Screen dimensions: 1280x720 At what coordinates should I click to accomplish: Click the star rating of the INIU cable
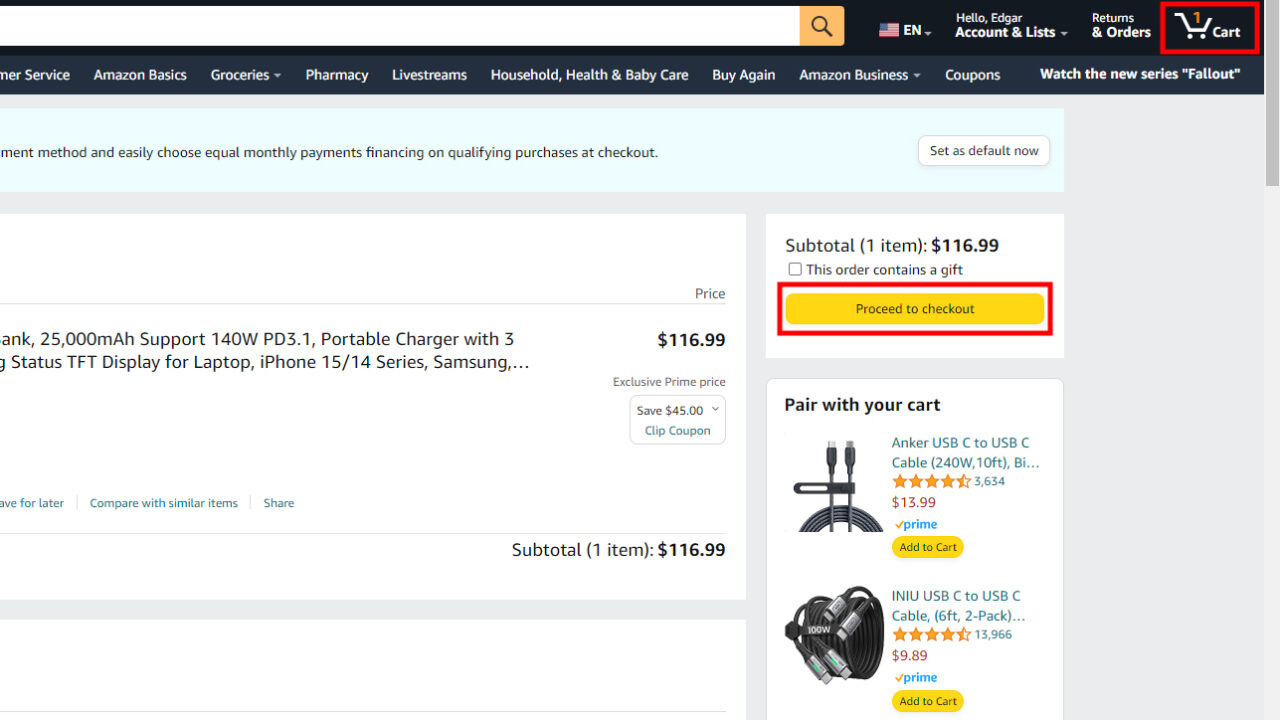930,634
